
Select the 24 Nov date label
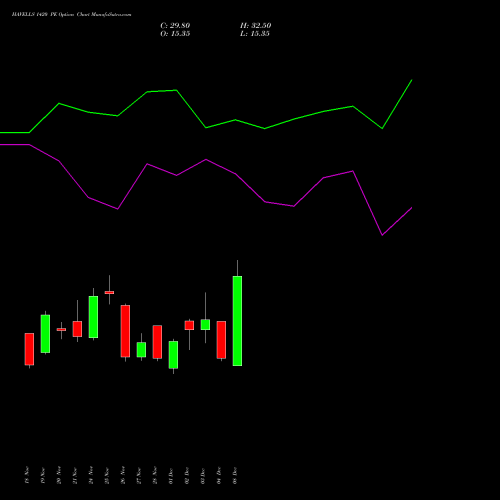point(91,475)
